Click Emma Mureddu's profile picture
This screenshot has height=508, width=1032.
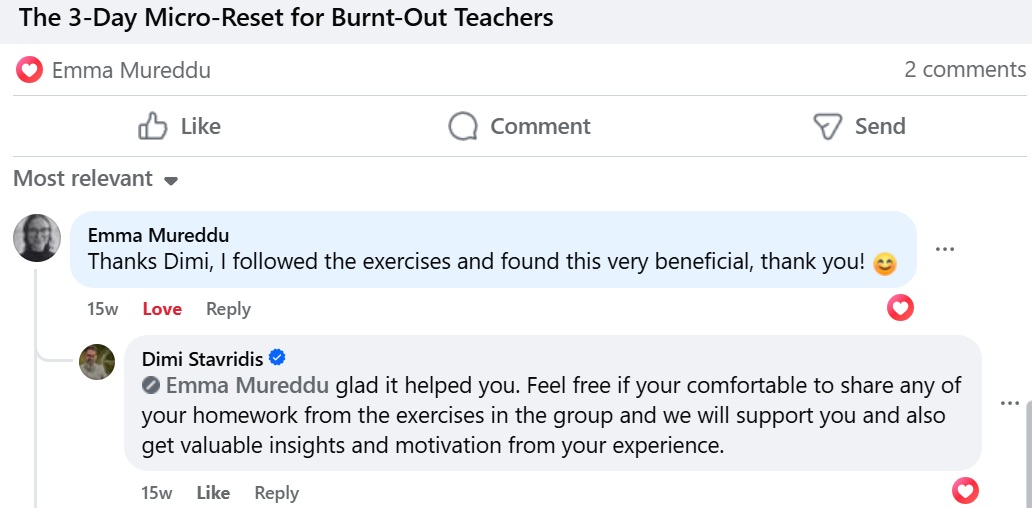coord(37,238)
